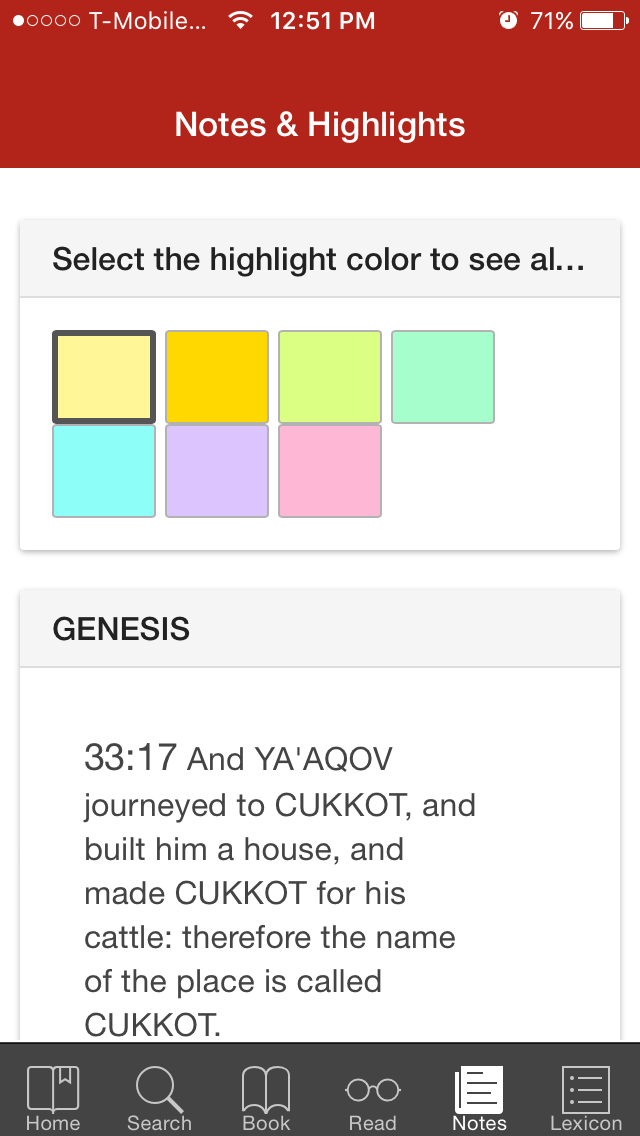Choose the cyan highlight color
This screenshot has height=1136, width=640.
(x=104, y=471)
